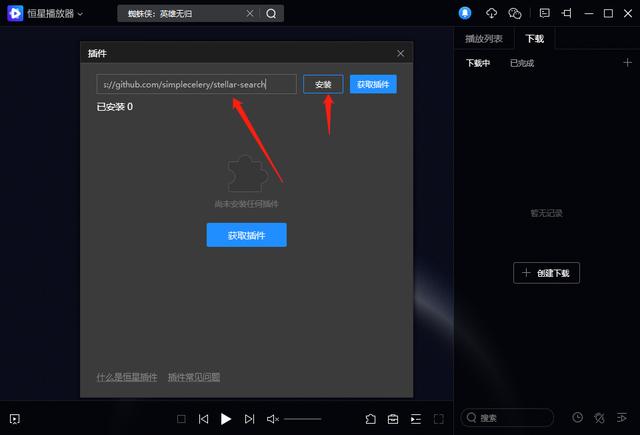Close the 插件 dialog
This screenshot has height=435, width=640.
click(400, 53)
